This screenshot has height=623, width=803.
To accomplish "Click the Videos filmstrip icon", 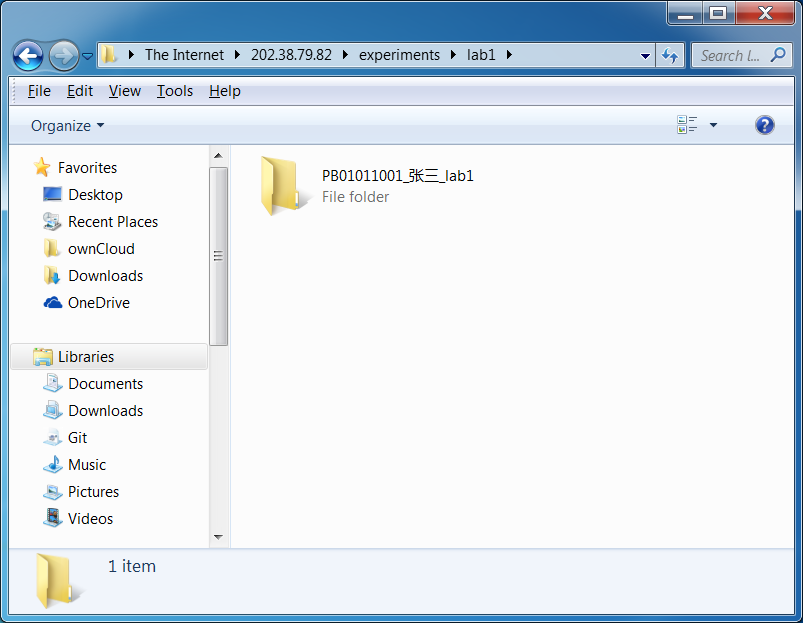I will click(x=52, y=518).
